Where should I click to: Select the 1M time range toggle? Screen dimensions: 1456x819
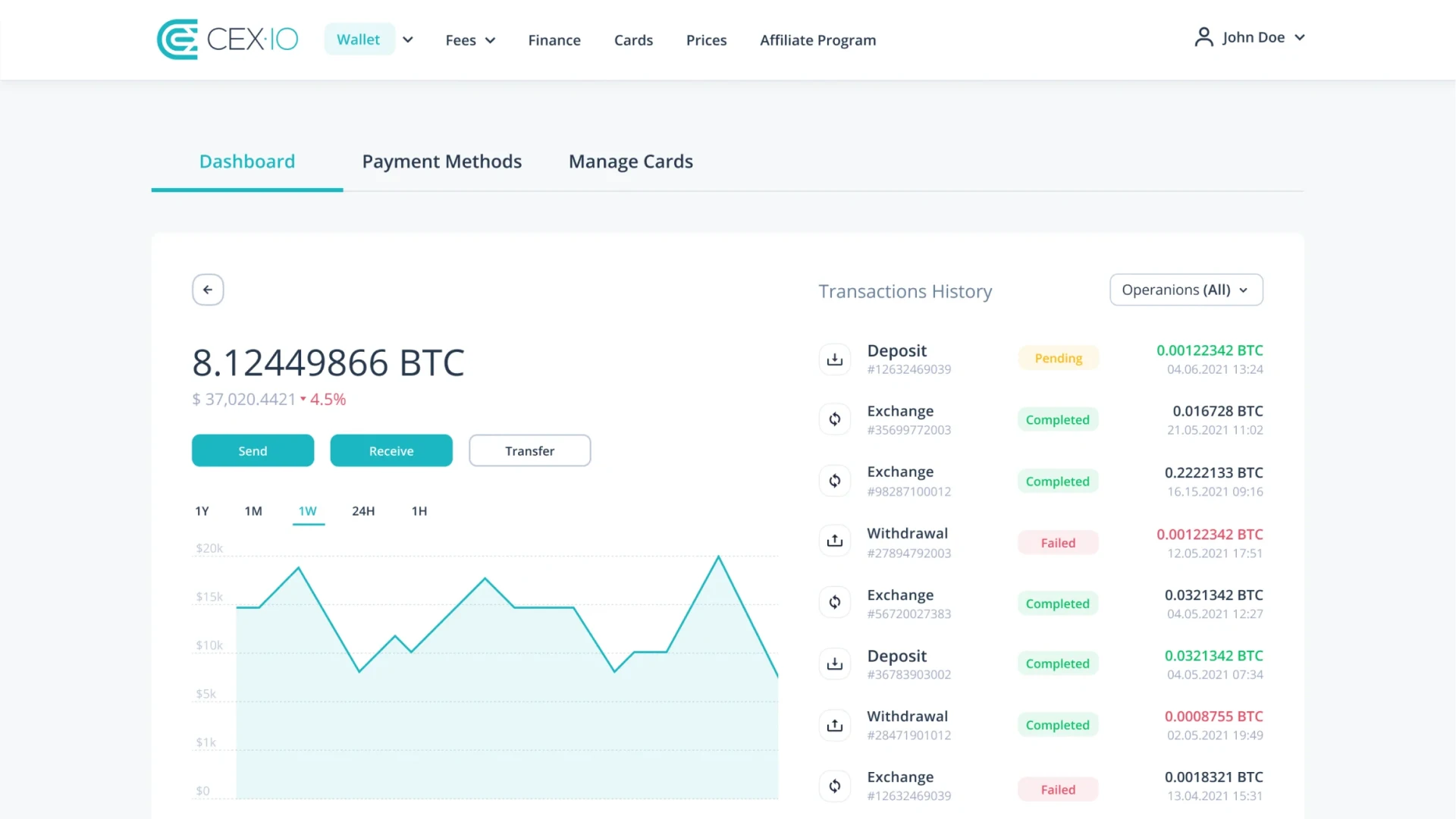(x=253, y=511)
